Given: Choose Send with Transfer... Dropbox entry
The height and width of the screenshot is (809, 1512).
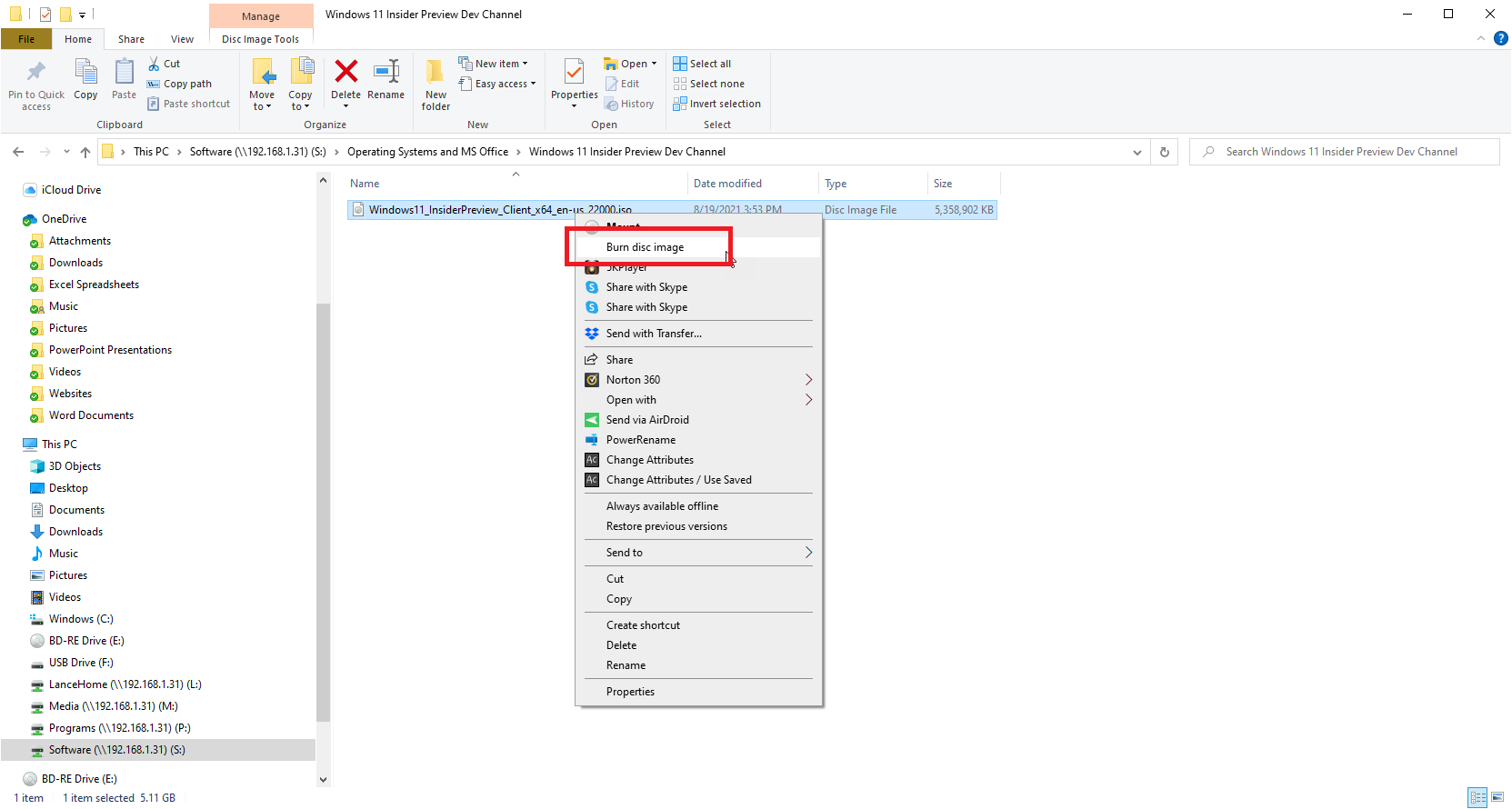Looking at the screenshot, I should click(698, 334).
